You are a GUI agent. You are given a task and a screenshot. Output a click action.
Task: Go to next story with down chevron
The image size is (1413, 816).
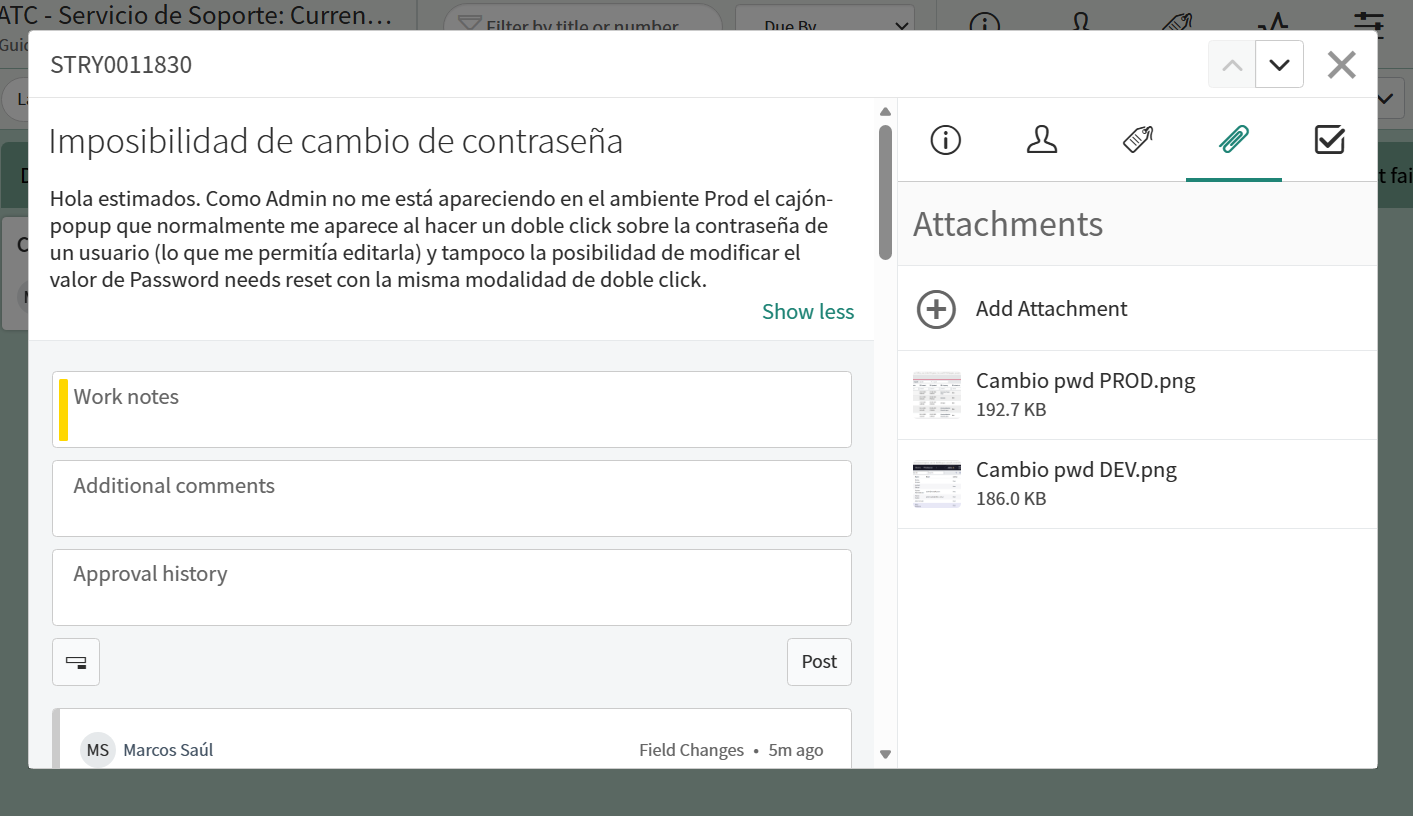1279,65
